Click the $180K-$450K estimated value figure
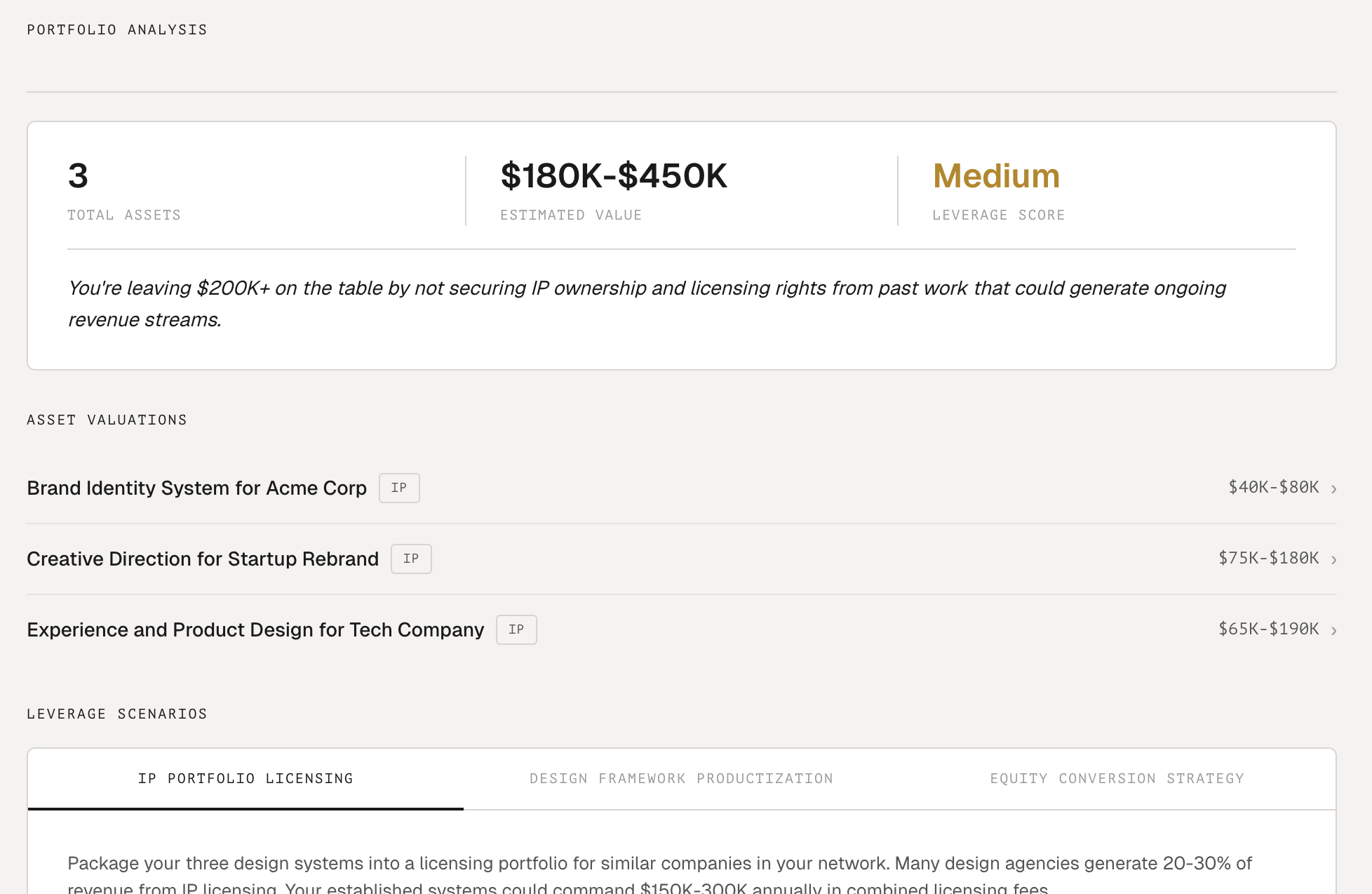 pos(614,175)
